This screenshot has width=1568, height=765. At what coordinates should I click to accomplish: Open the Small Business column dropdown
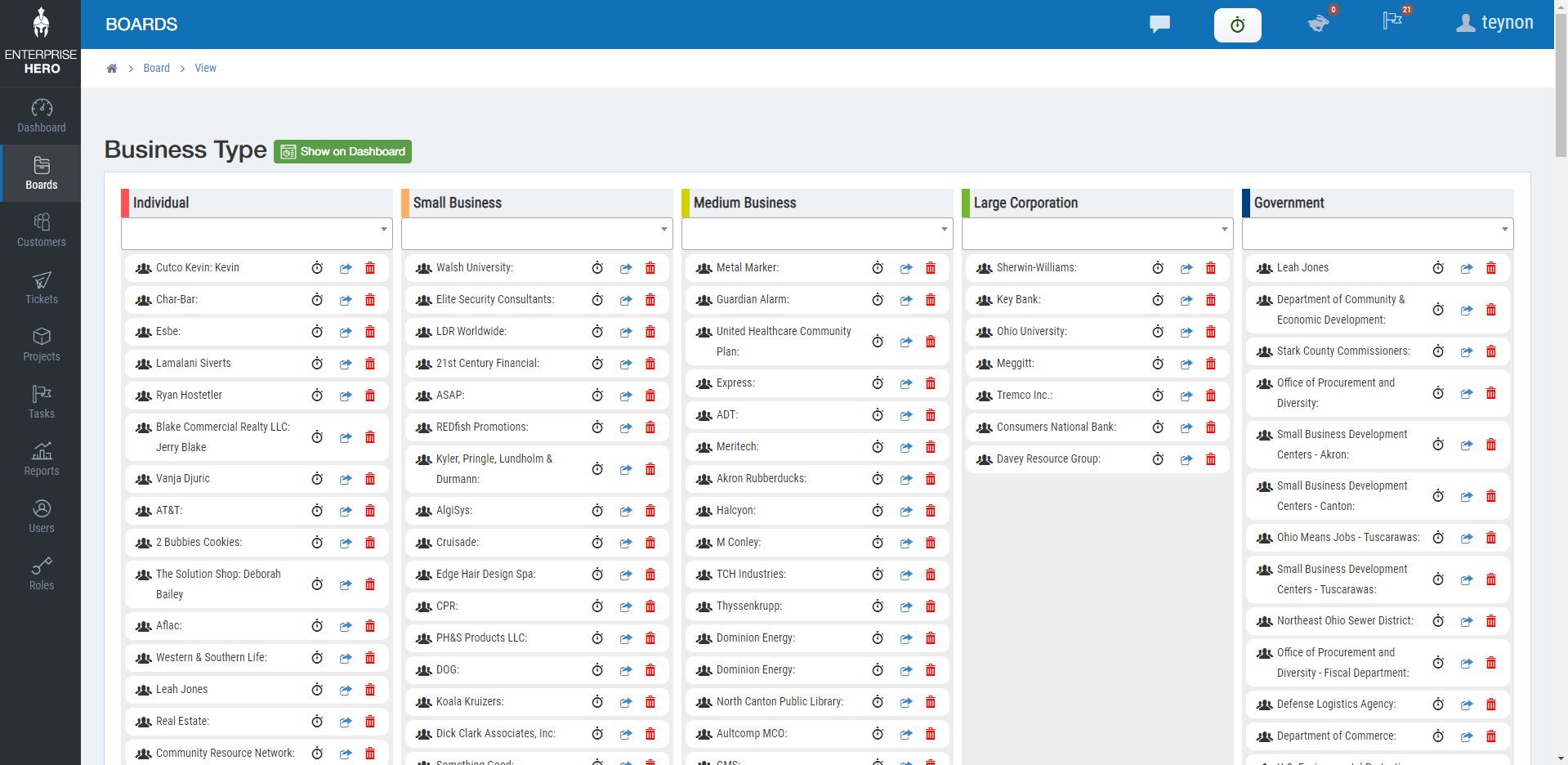[x=537, y=233]
